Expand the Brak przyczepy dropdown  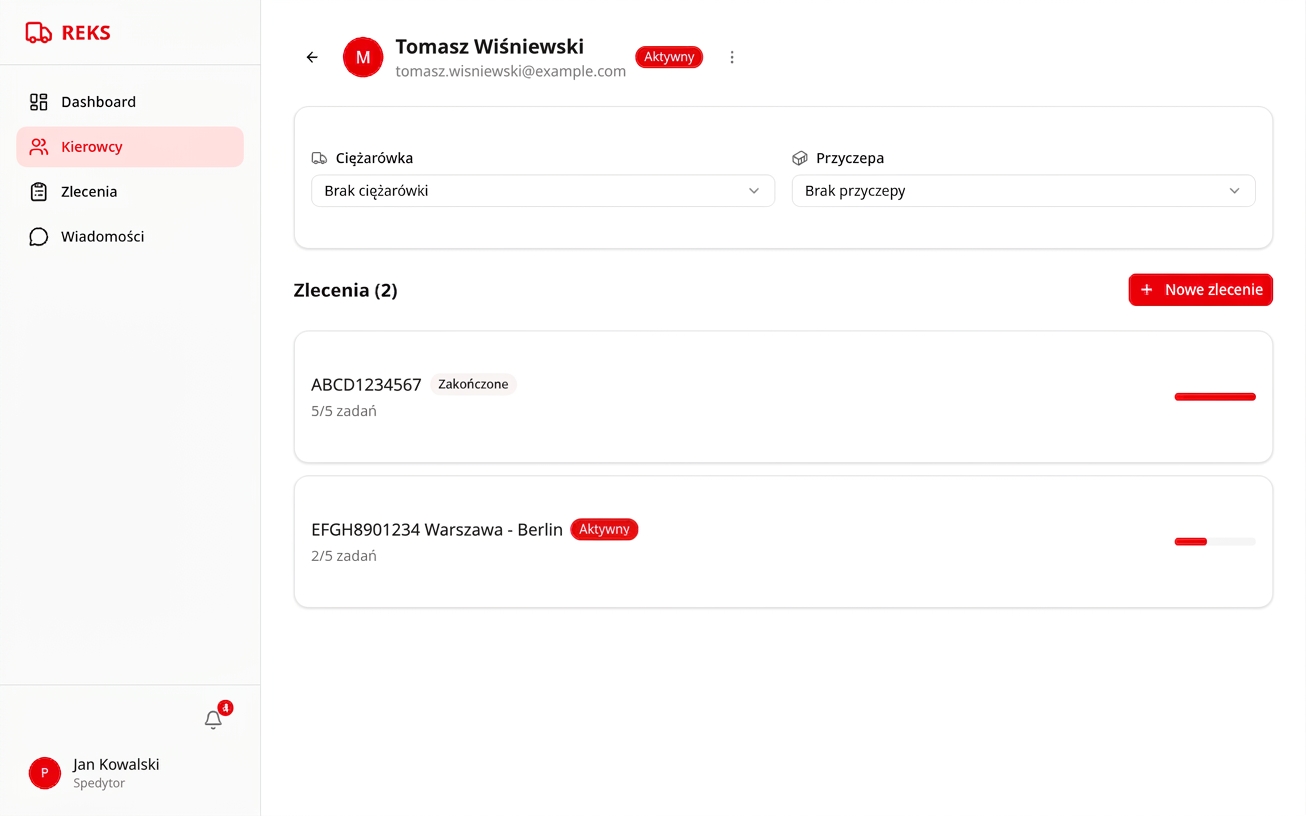[x=1023, y=191]
